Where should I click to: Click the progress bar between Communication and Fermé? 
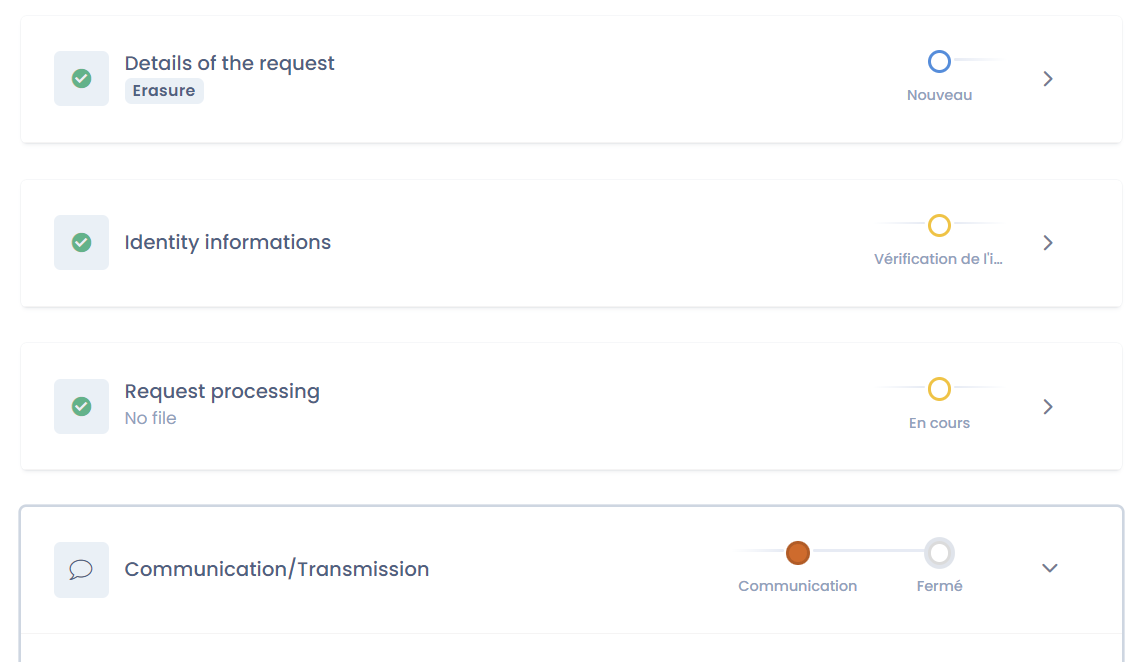(868, 552)
